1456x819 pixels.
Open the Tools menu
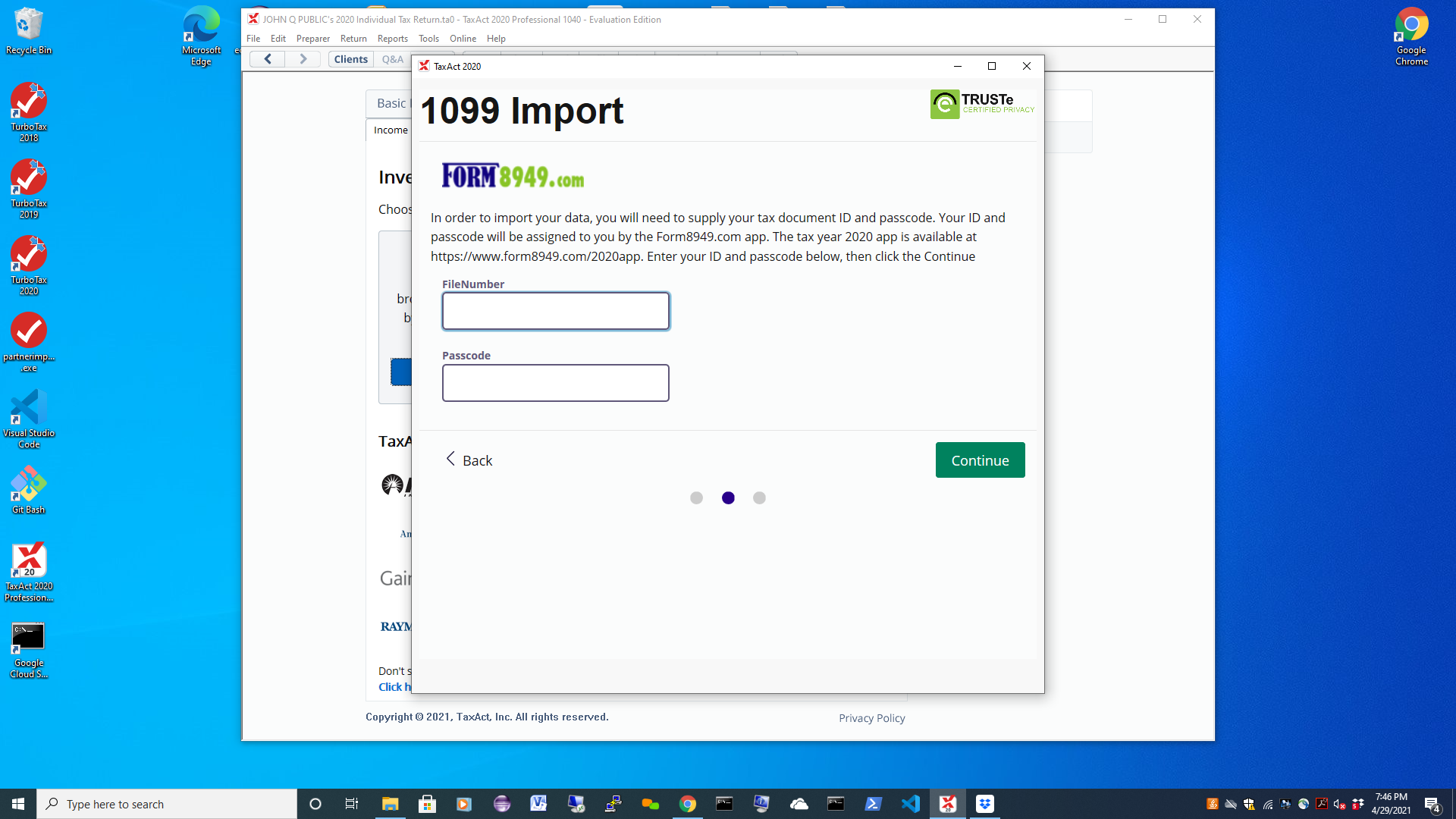(x=428, y=39)
